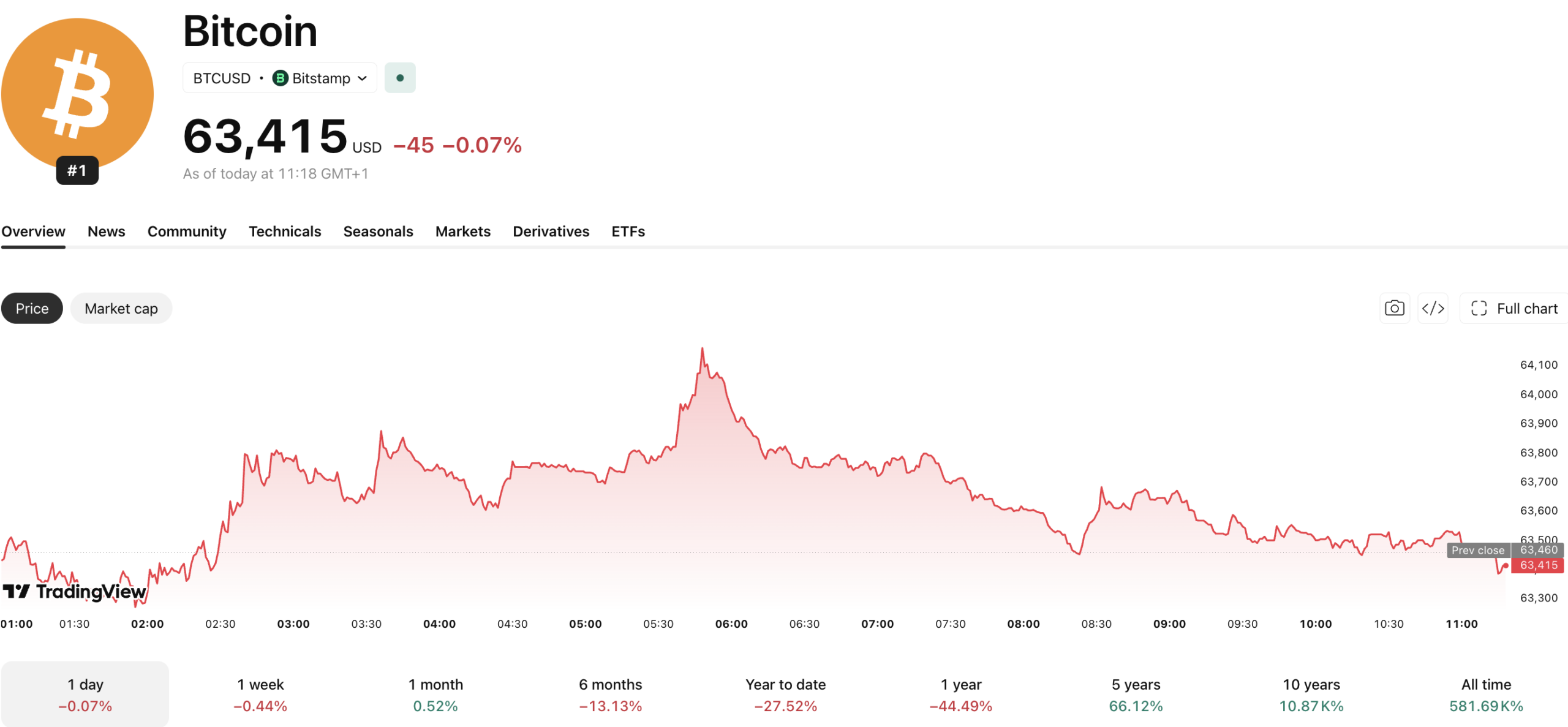This screenshot has height=727, width=1568.
Task: Select the All time range
Action: pos(1487,695)
